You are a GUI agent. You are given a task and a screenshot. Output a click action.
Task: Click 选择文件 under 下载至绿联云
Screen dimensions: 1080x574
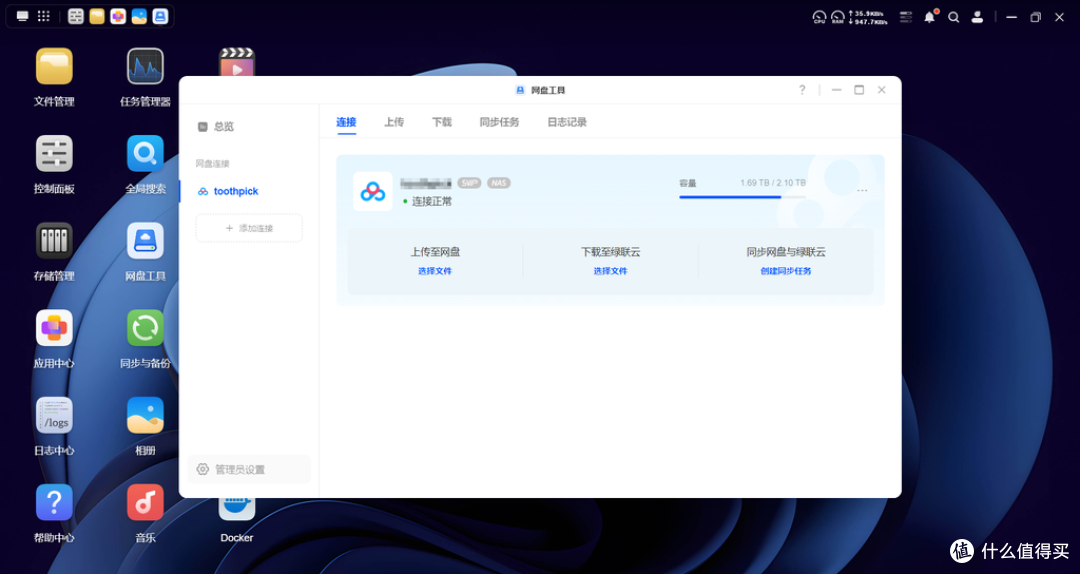610,271
